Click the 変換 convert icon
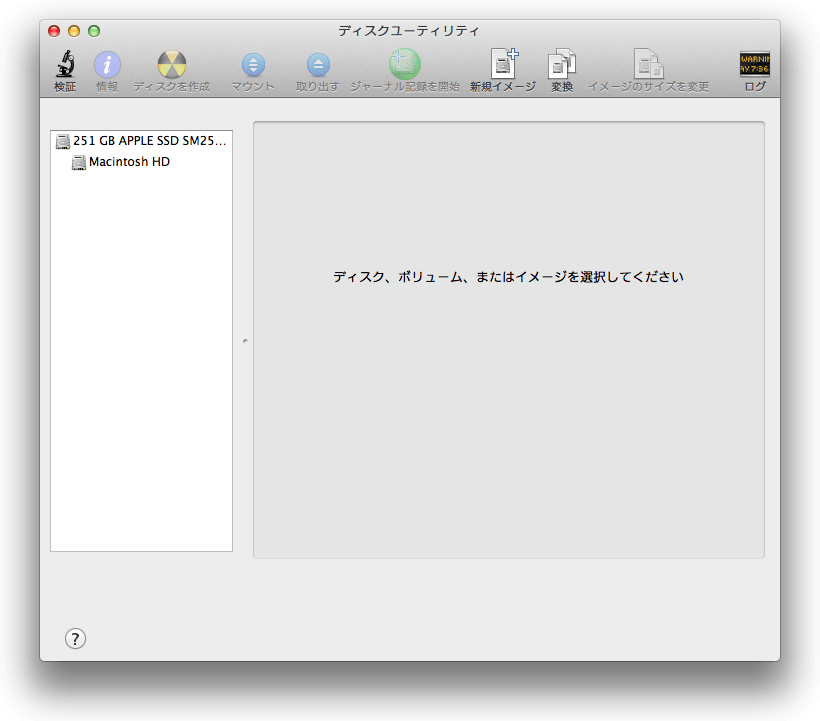 562,63
